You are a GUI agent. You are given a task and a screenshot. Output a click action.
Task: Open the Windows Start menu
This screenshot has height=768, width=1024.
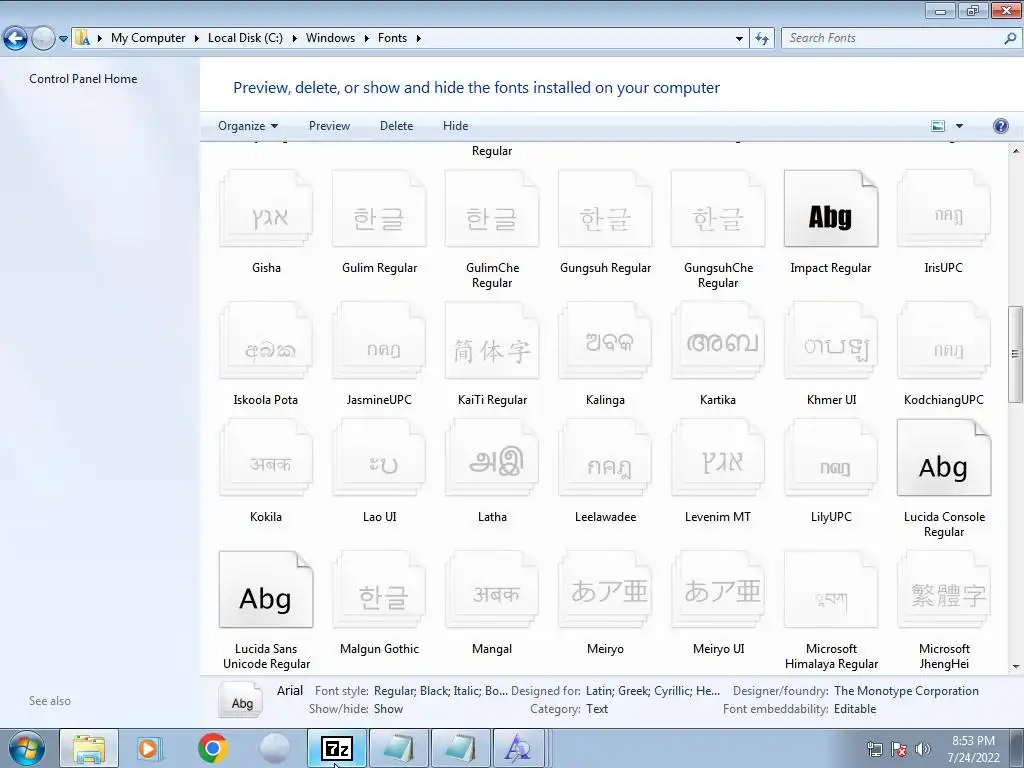[x=26, y=748]
